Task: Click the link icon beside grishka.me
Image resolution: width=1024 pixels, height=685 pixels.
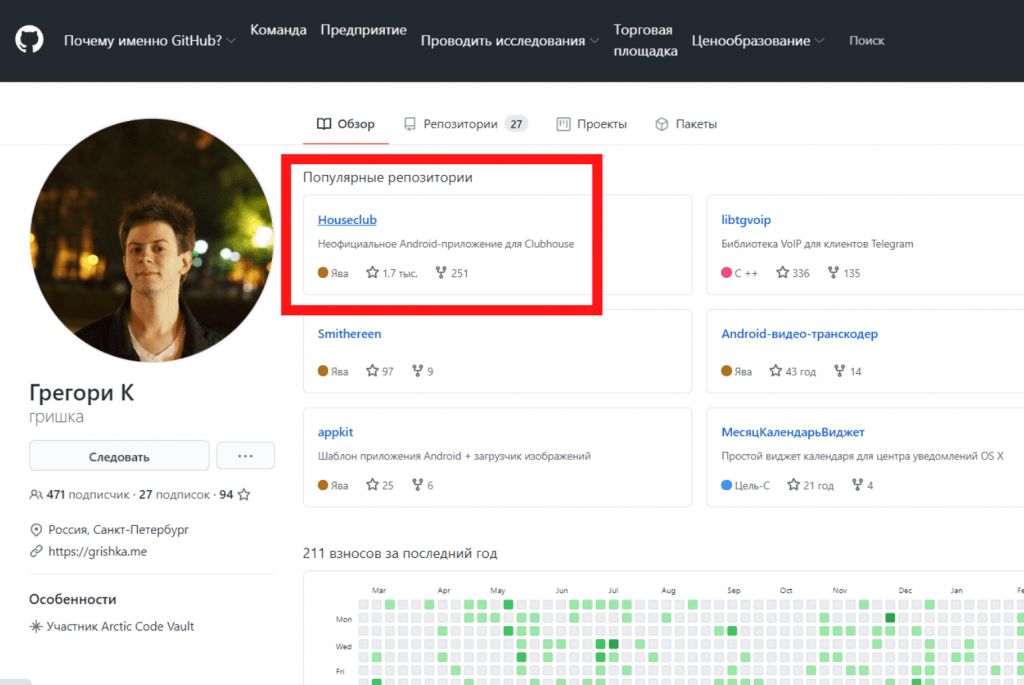Action: tap(36, 552)
